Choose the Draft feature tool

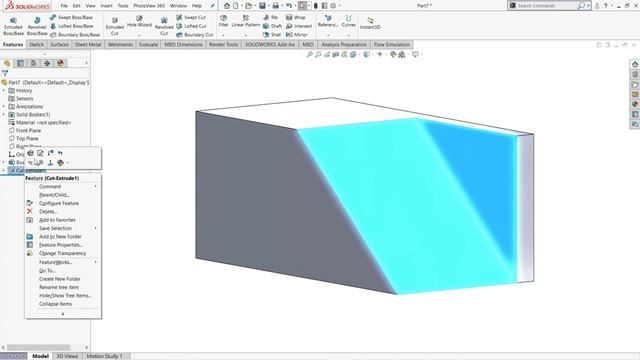[272, 26]
